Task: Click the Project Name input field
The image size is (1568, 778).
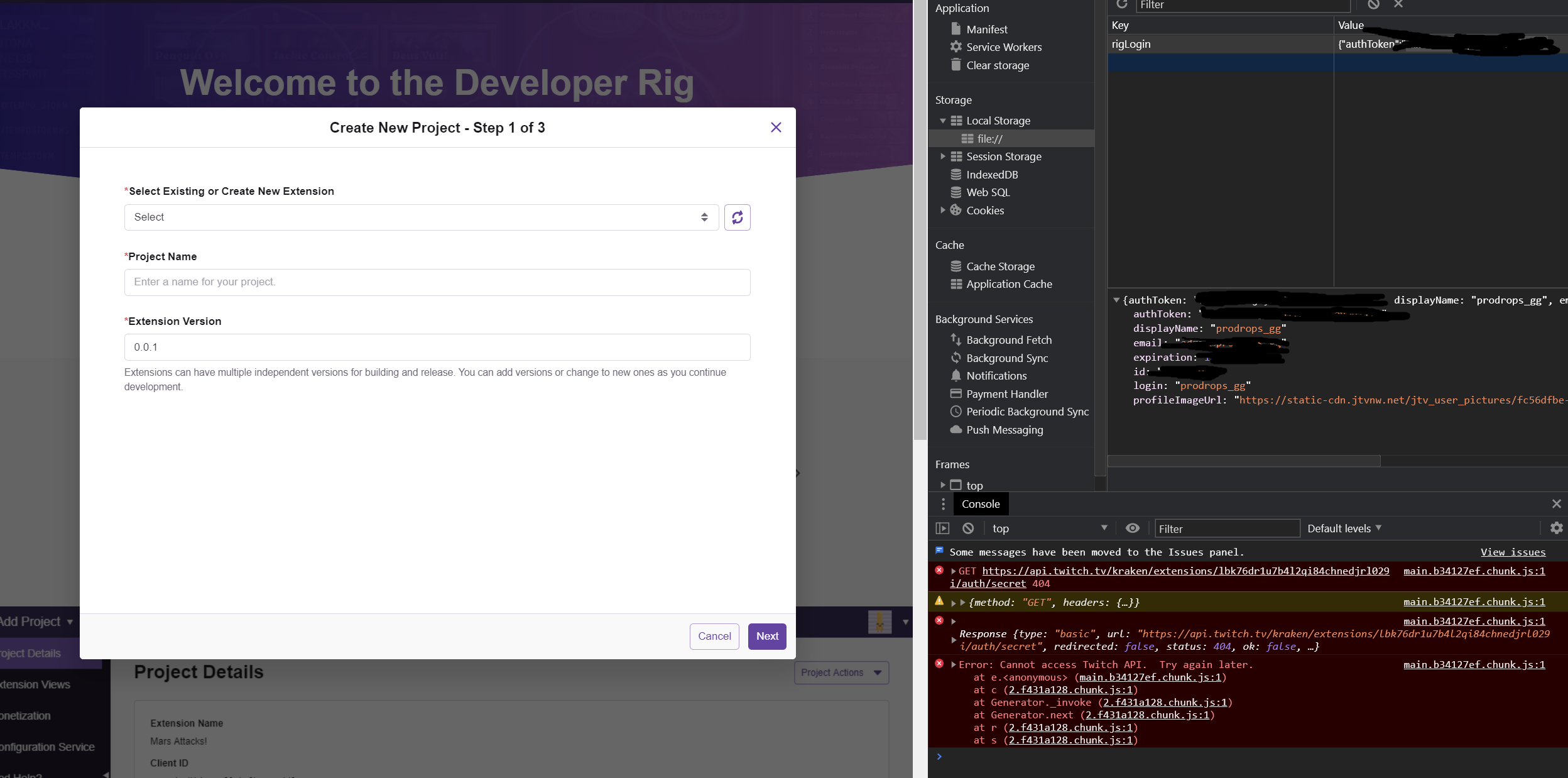Action: coord(437,282)
